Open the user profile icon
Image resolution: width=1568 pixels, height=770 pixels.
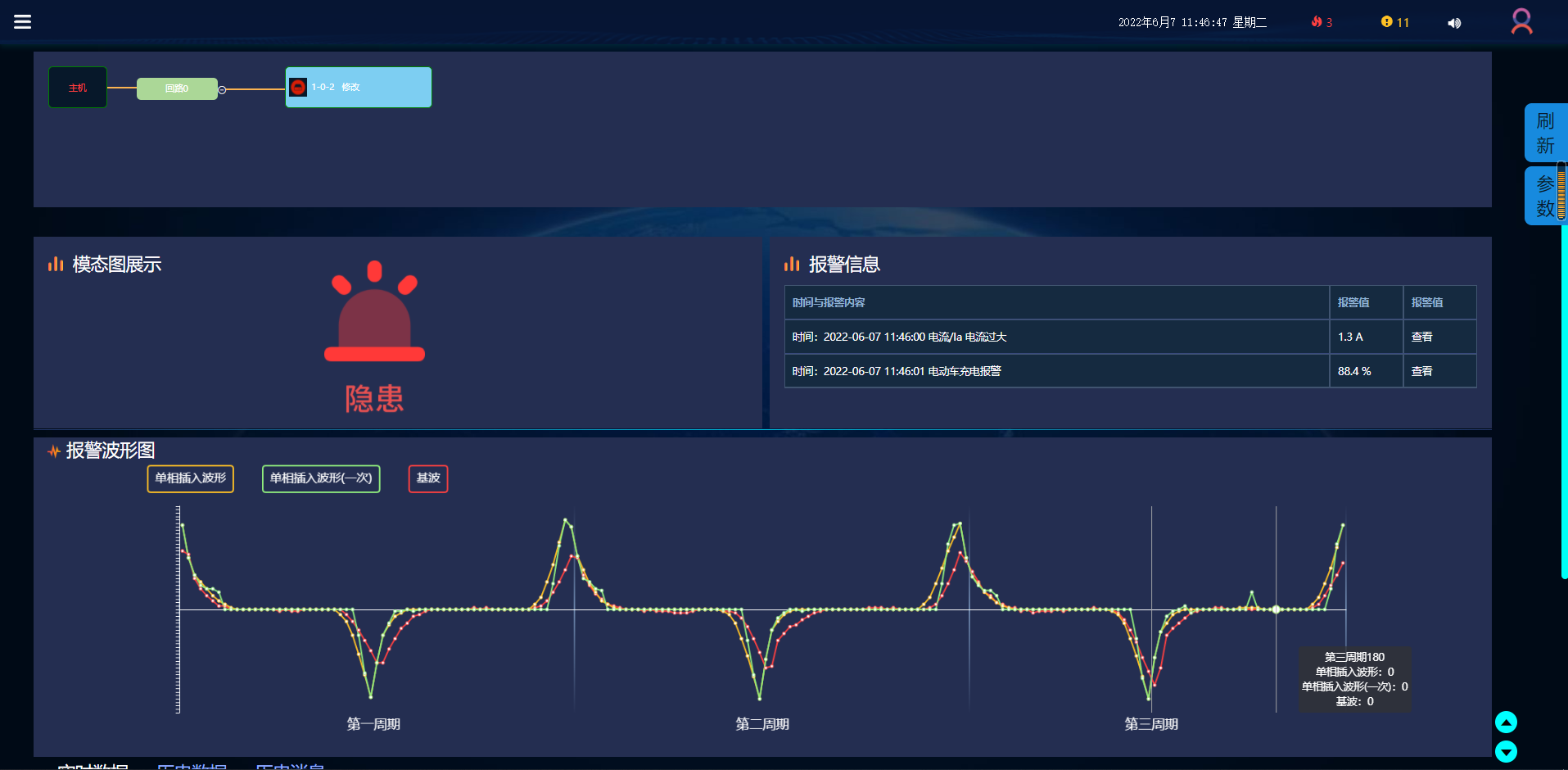(1521, 21)
